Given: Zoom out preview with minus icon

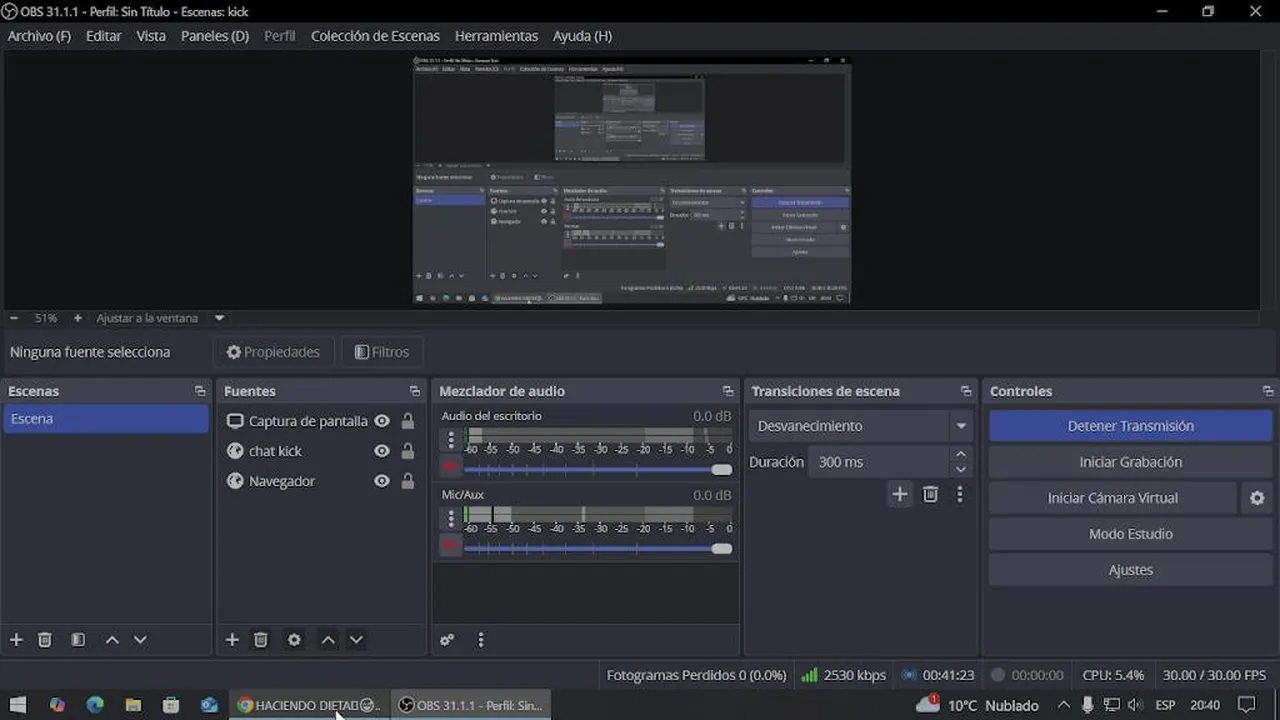Looking at the screenshot, I should click(x=14, y=318).
